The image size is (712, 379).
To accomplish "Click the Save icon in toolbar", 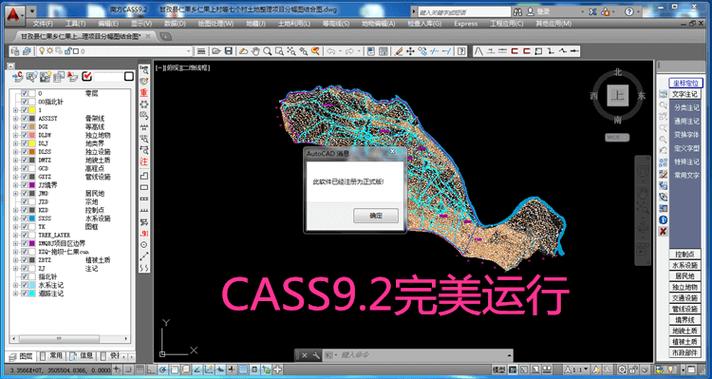I will point(229,51).
